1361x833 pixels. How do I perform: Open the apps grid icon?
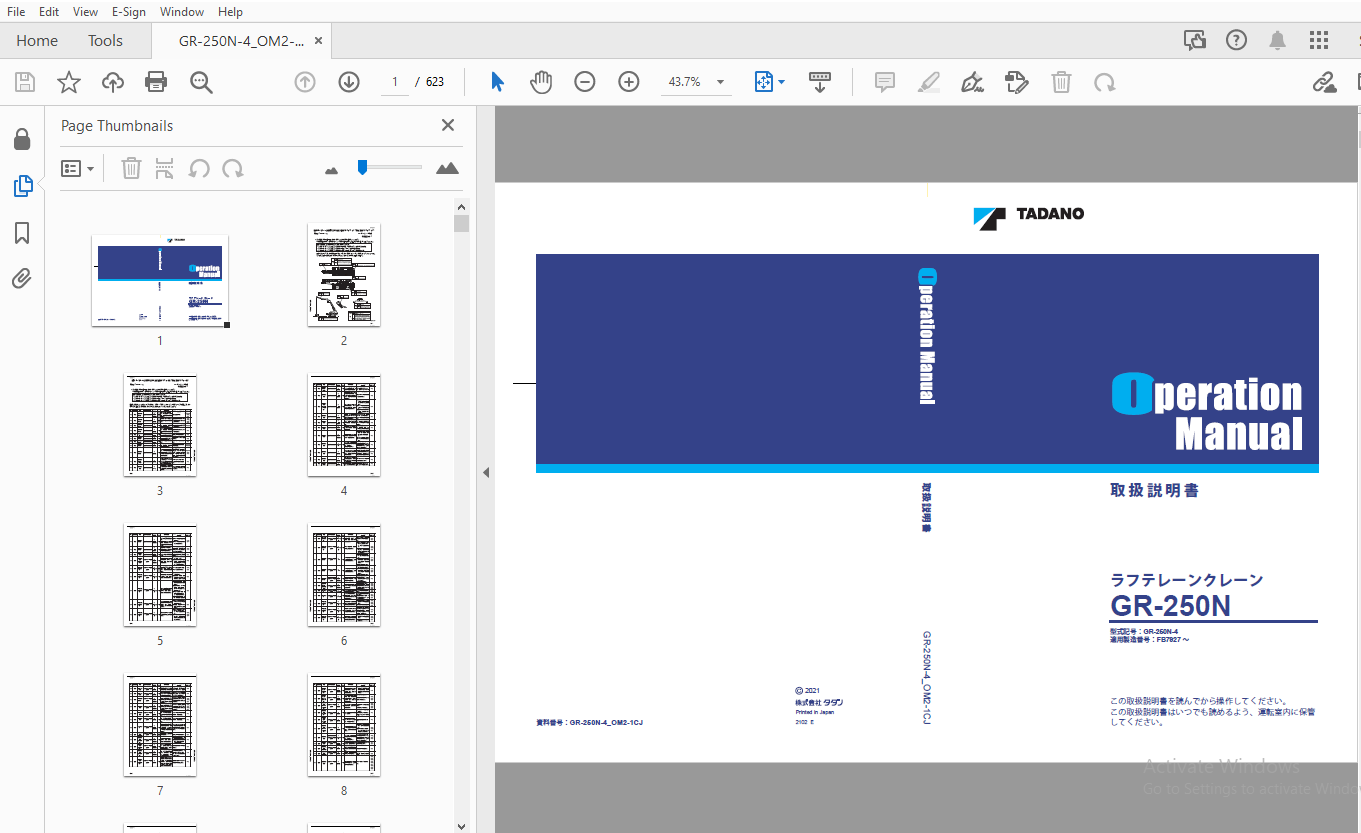click(x=1319, y=40)
